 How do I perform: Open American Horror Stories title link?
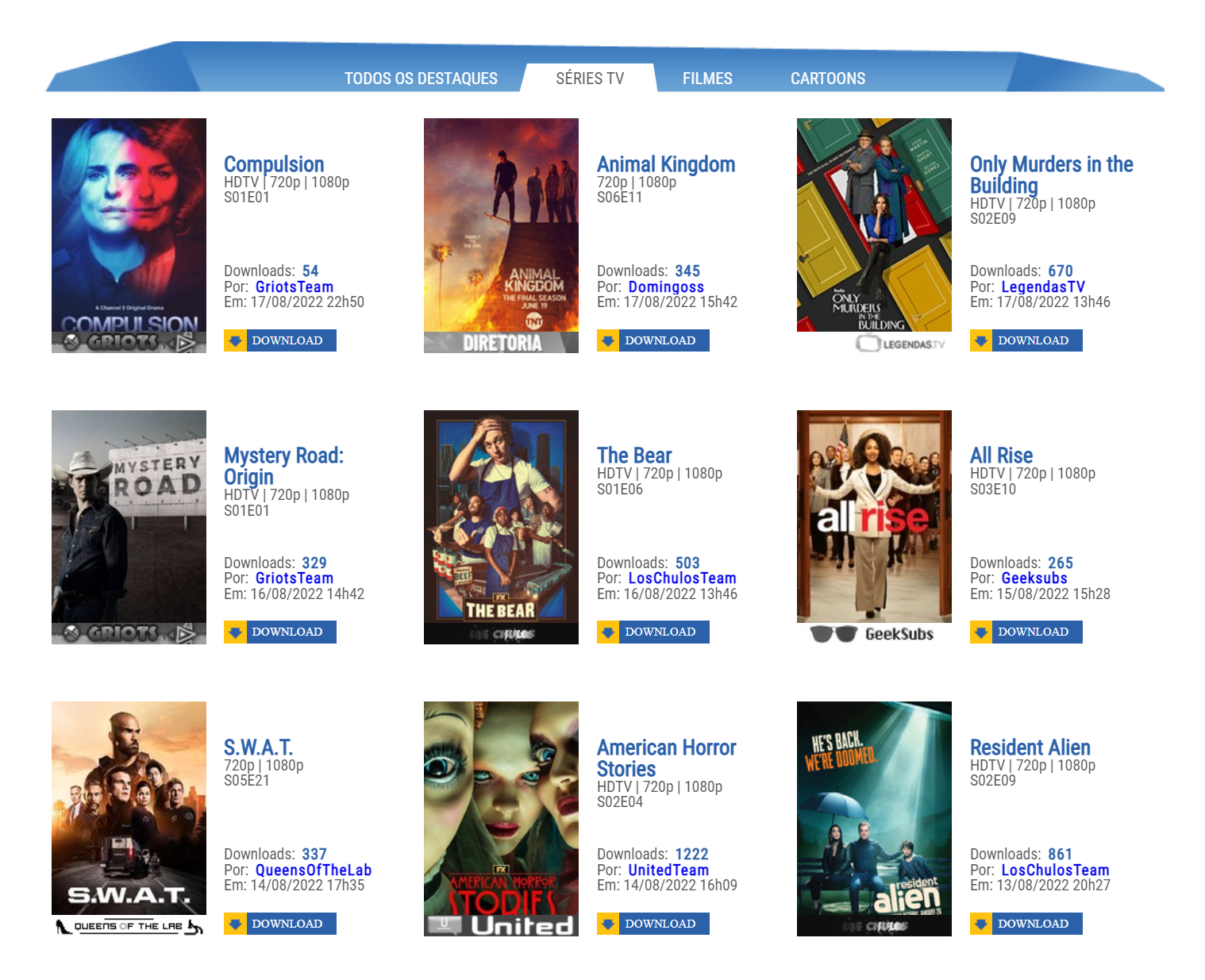pyautogui.click(x=666, y=758)
